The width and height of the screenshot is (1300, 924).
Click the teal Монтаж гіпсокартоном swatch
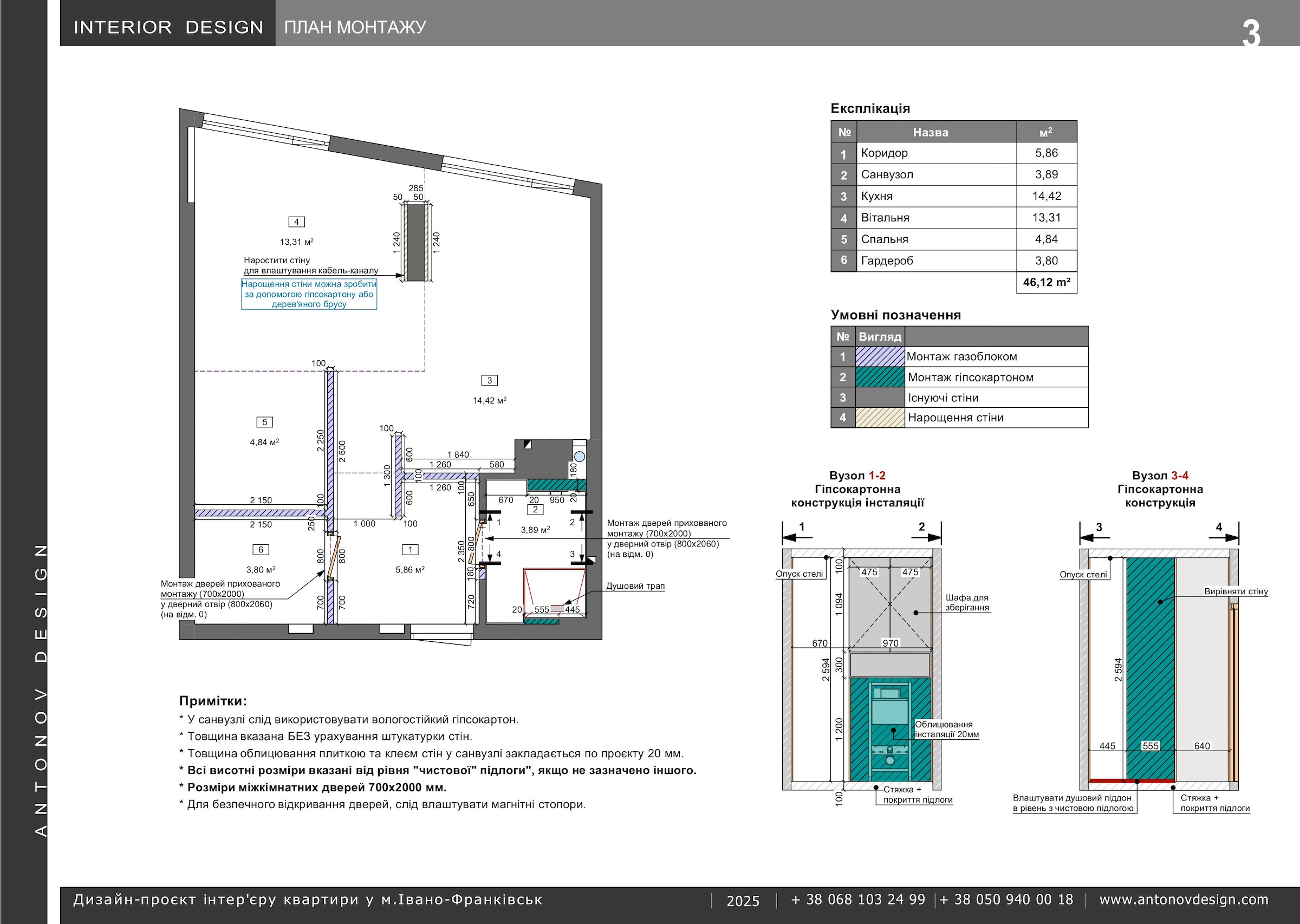click(x=880, y=377)
